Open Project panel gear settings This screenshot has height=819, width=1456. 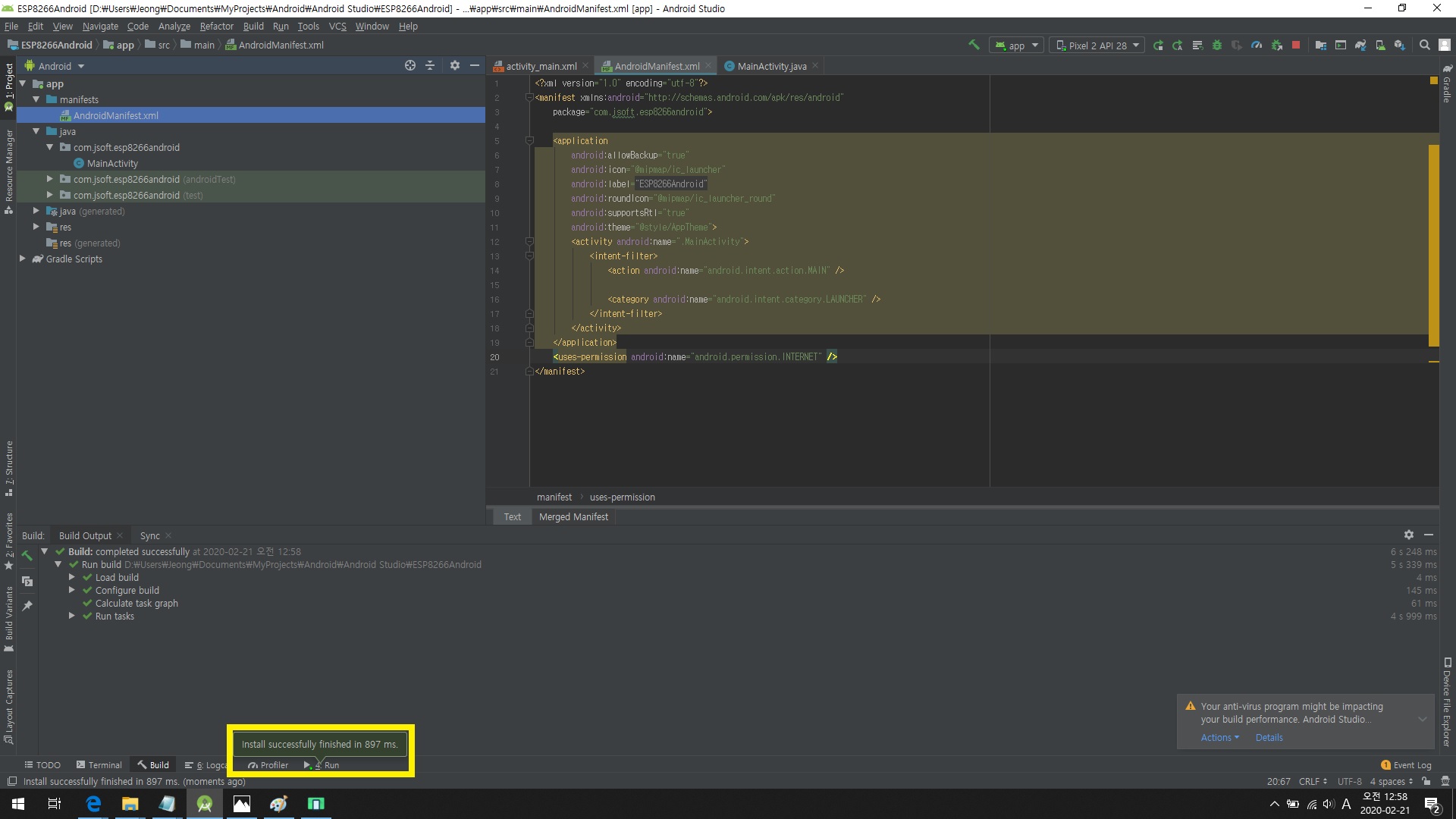(x=455, y=66)
